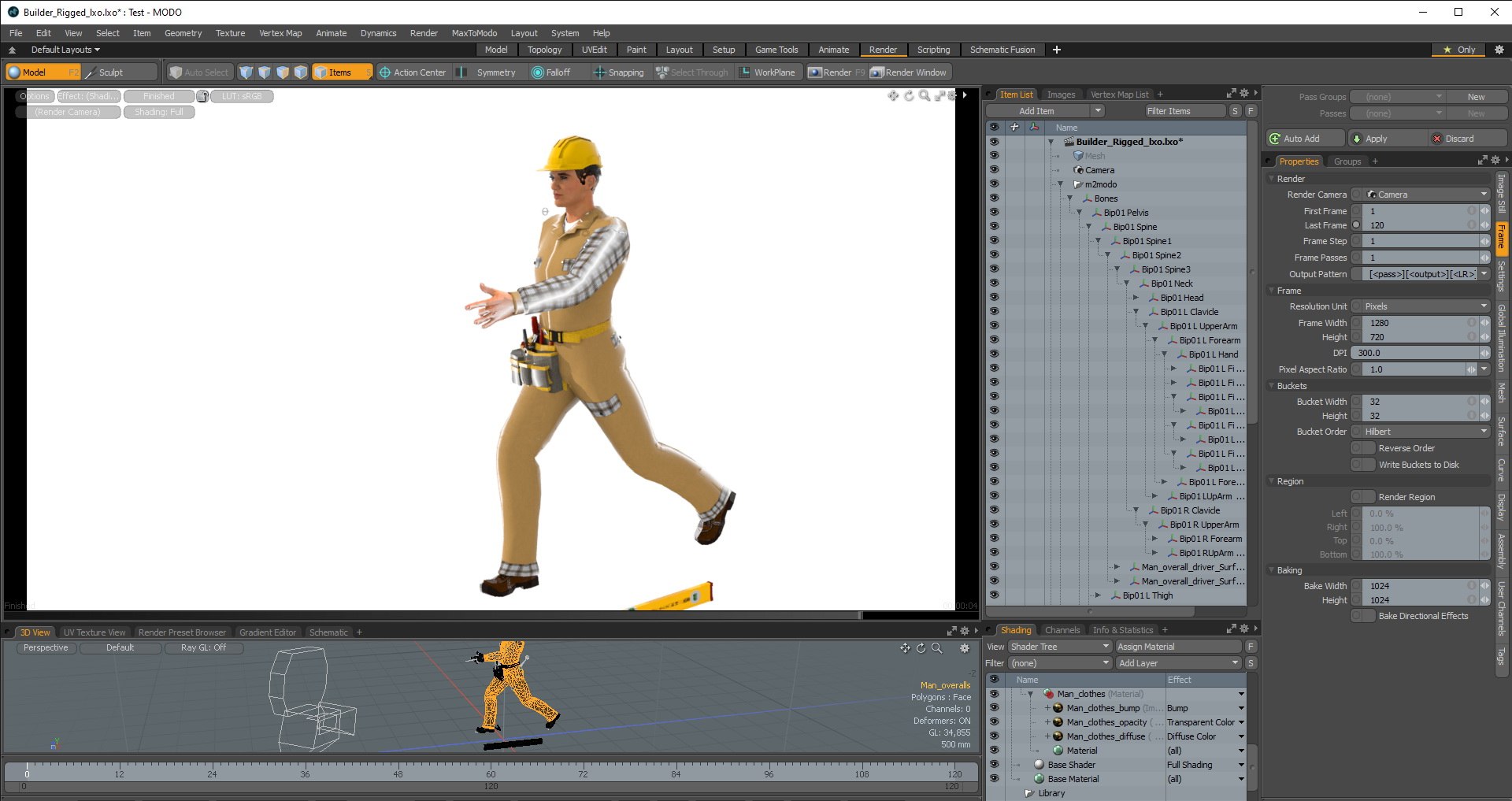This screenshot has width=1512, height=801.
Task: Open the Dynamics menu
Action: coord(378,33)
